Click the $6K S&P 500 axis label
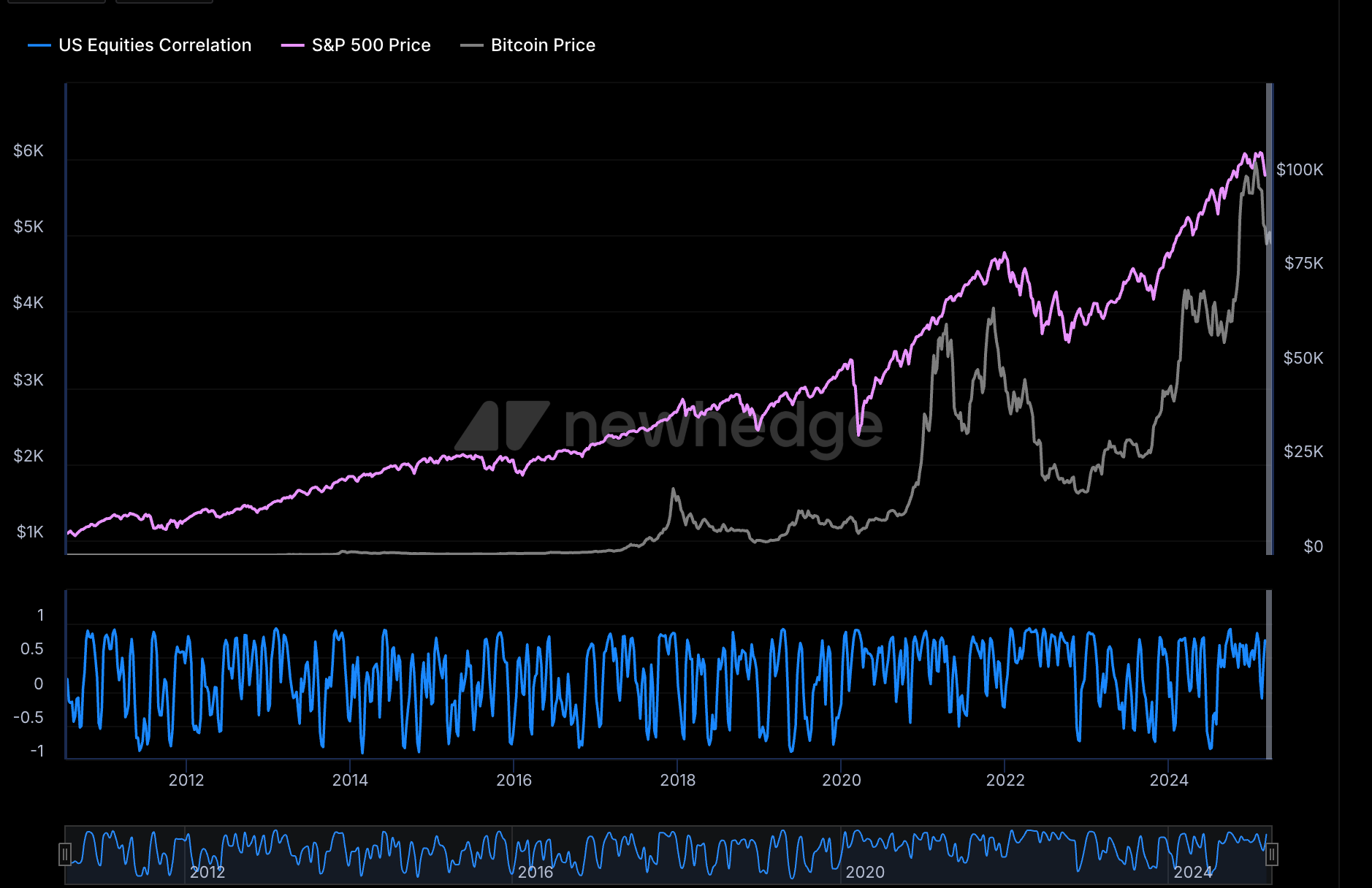 click(28, 150)
